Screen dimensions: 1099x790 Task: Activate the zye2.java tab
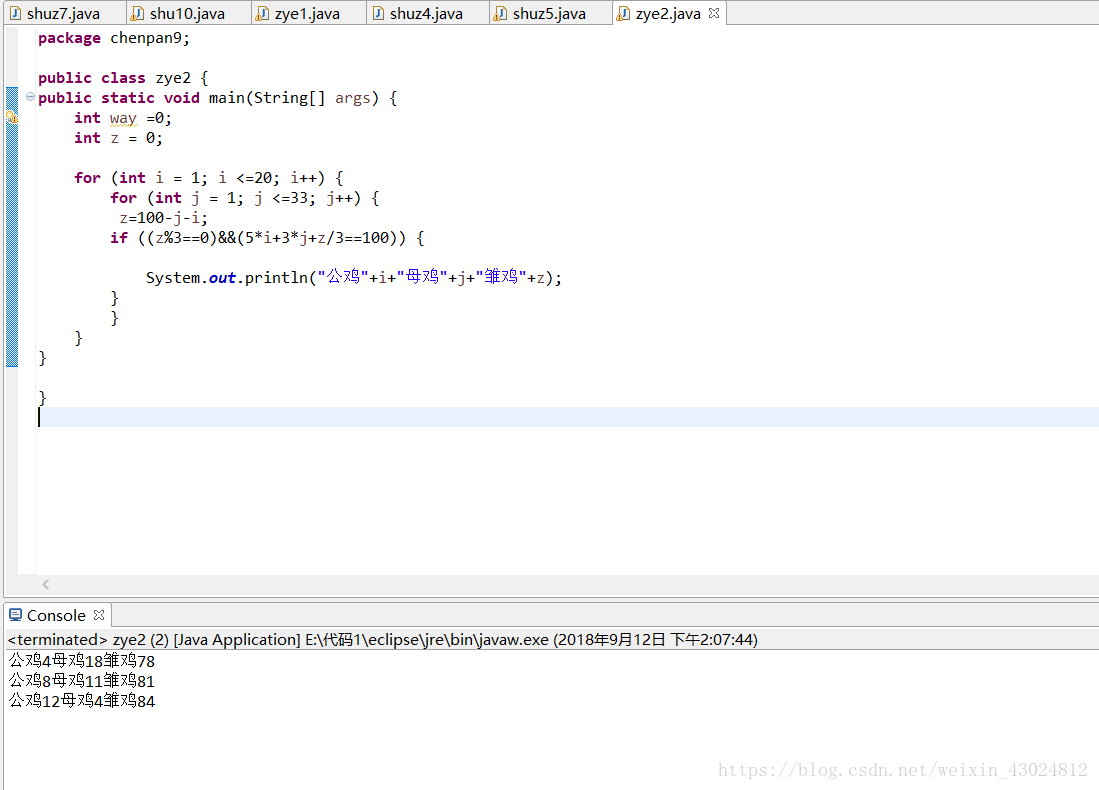point(667,13)
